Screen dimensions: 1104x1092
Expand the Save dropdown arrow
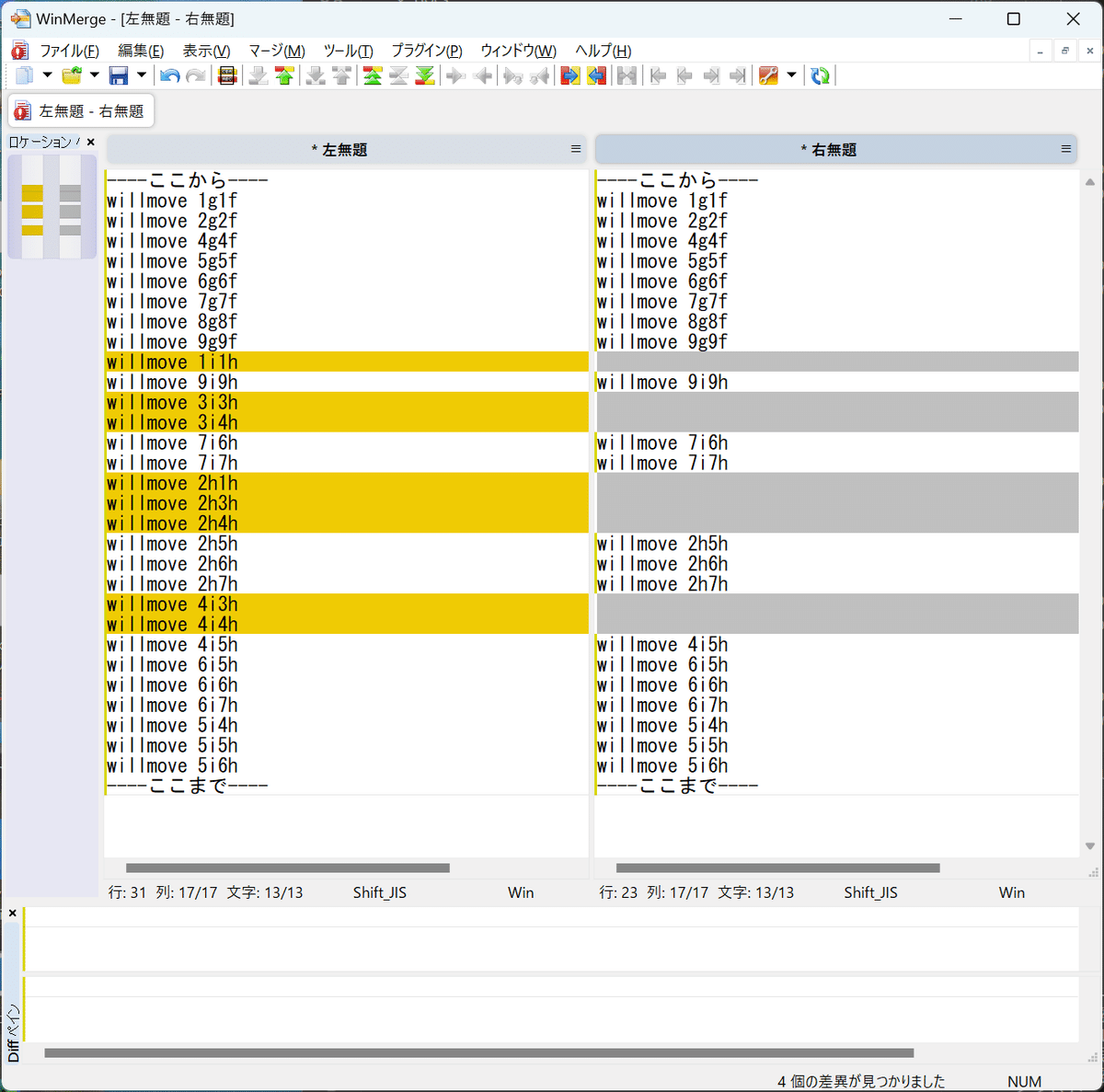coord(141,75)
